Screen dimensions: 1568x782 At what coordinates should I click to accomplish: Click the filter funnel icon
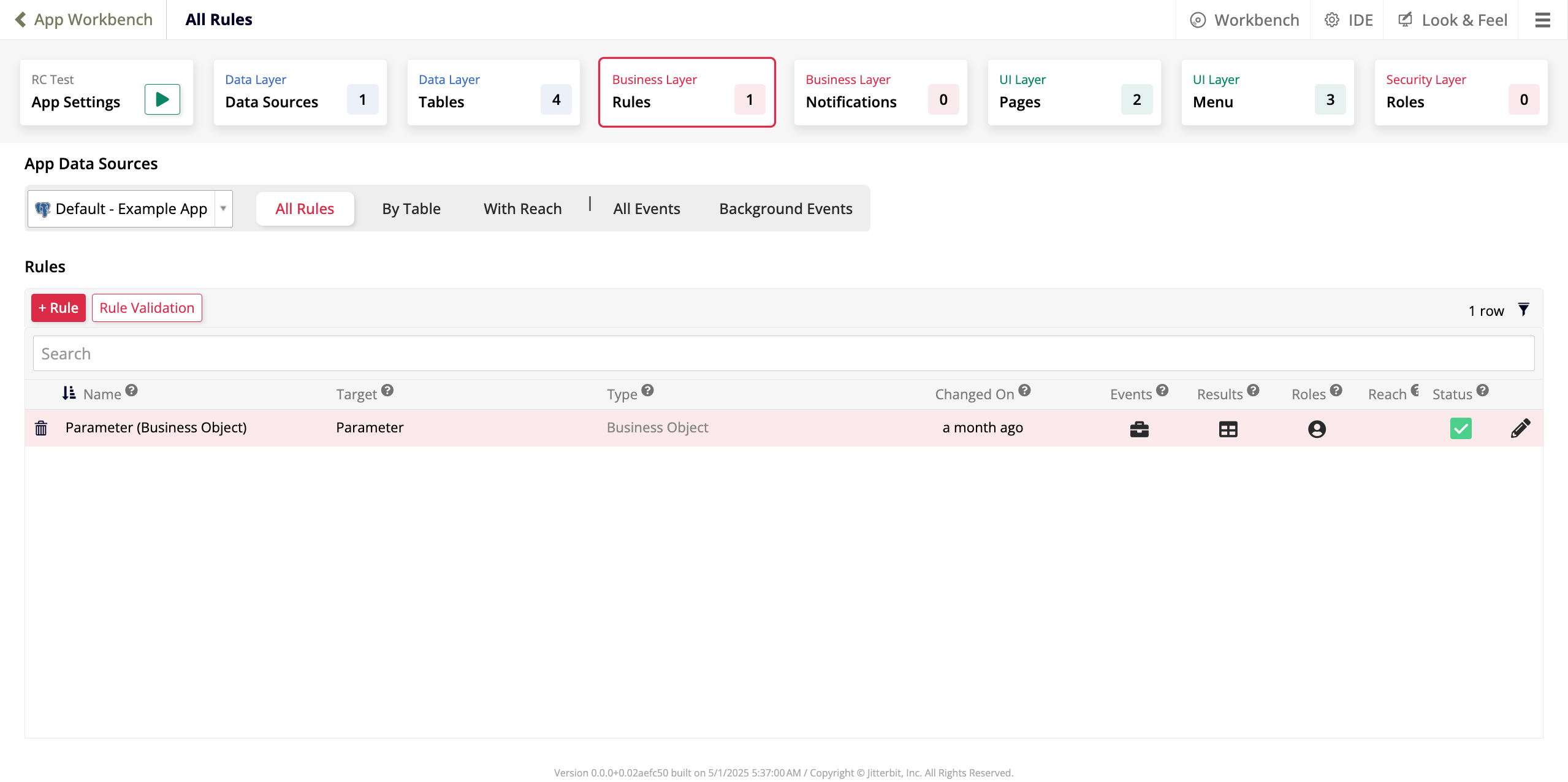click(x=1523, y=310)
